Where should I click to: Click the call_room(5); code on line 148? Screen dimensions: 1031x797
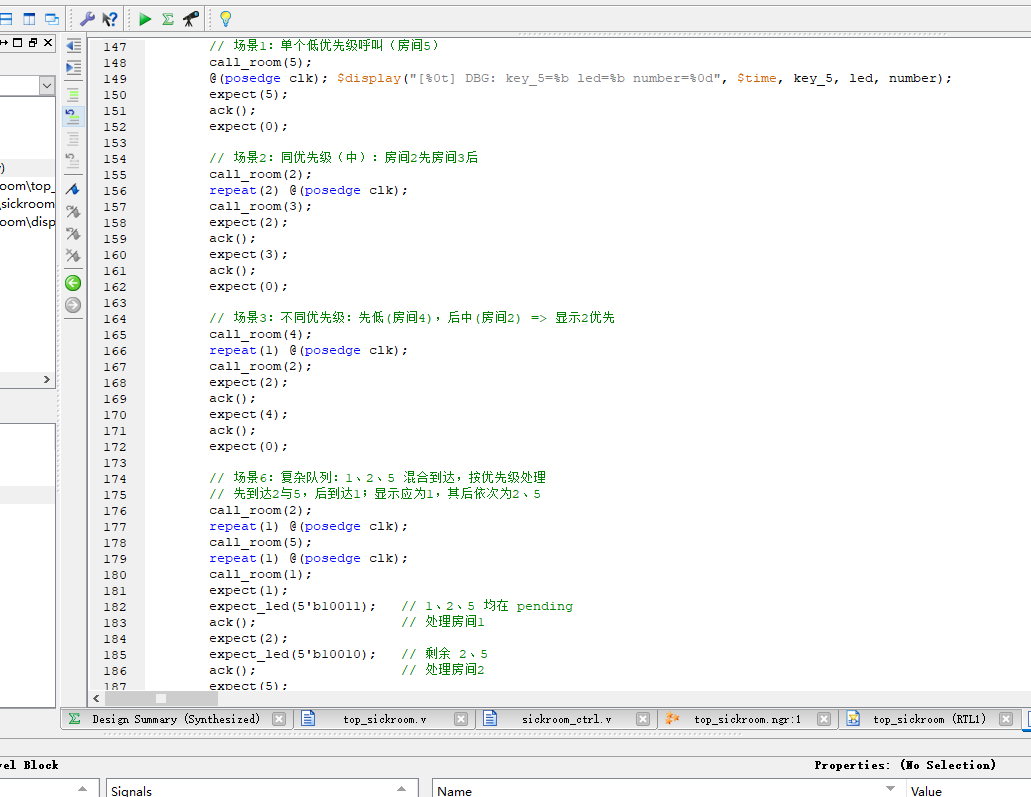point(260,62)
